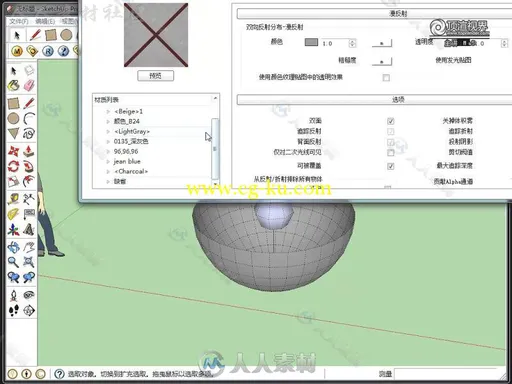Select the Scale tool

point(14,181)
